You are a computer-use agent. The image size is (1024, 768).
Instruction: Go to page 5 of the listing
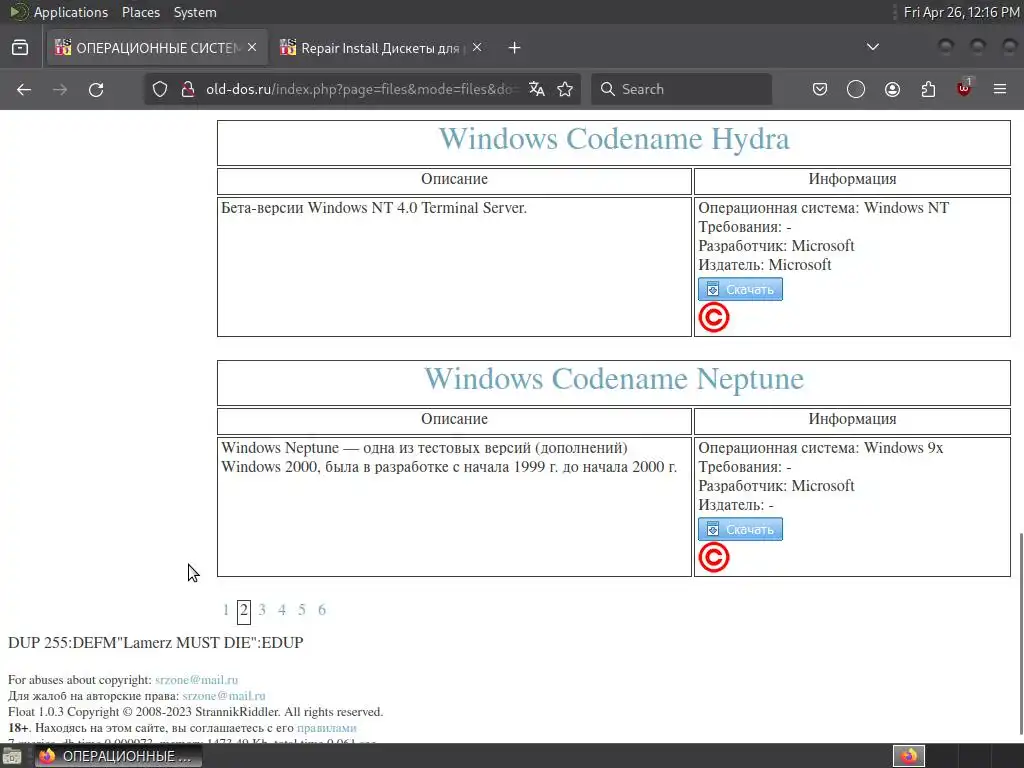click(x=302, y=610)
